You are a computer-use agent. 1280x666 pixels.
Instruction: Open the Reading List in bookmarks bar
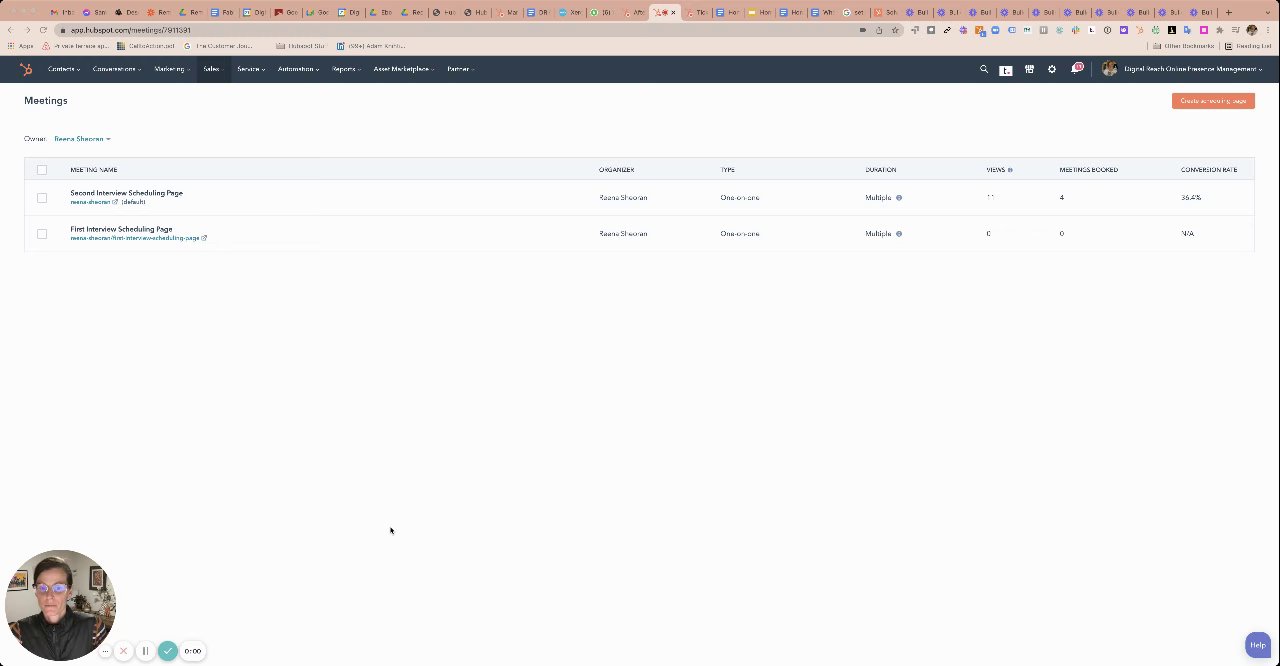(x=1249, y=46)
